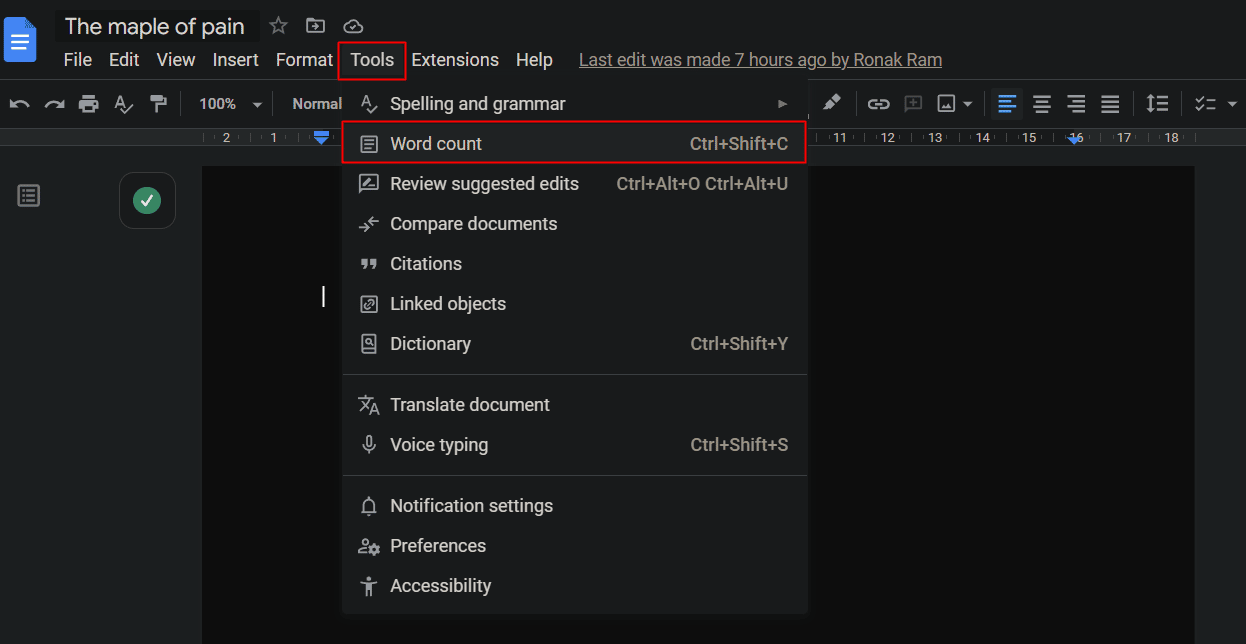
Task: Close the Tools menu
Action: click(x=372, y=60)
